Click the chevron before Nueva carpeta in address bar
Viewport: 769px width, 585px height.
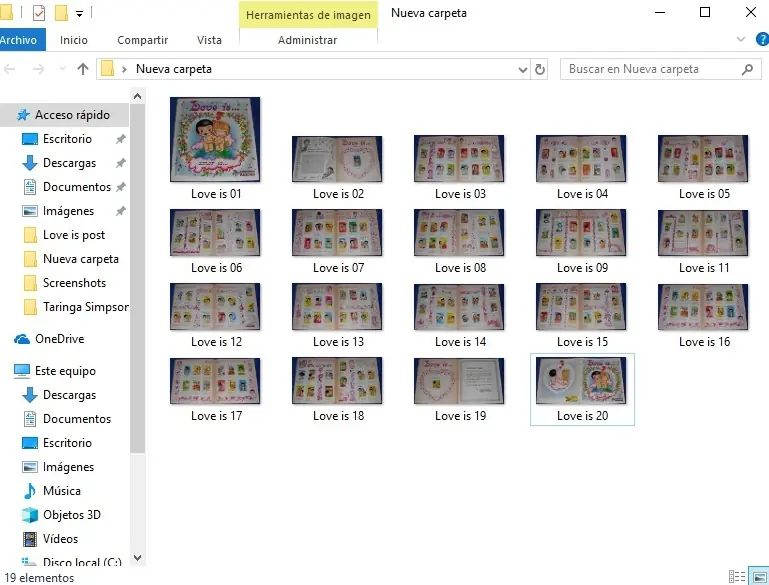124,69
